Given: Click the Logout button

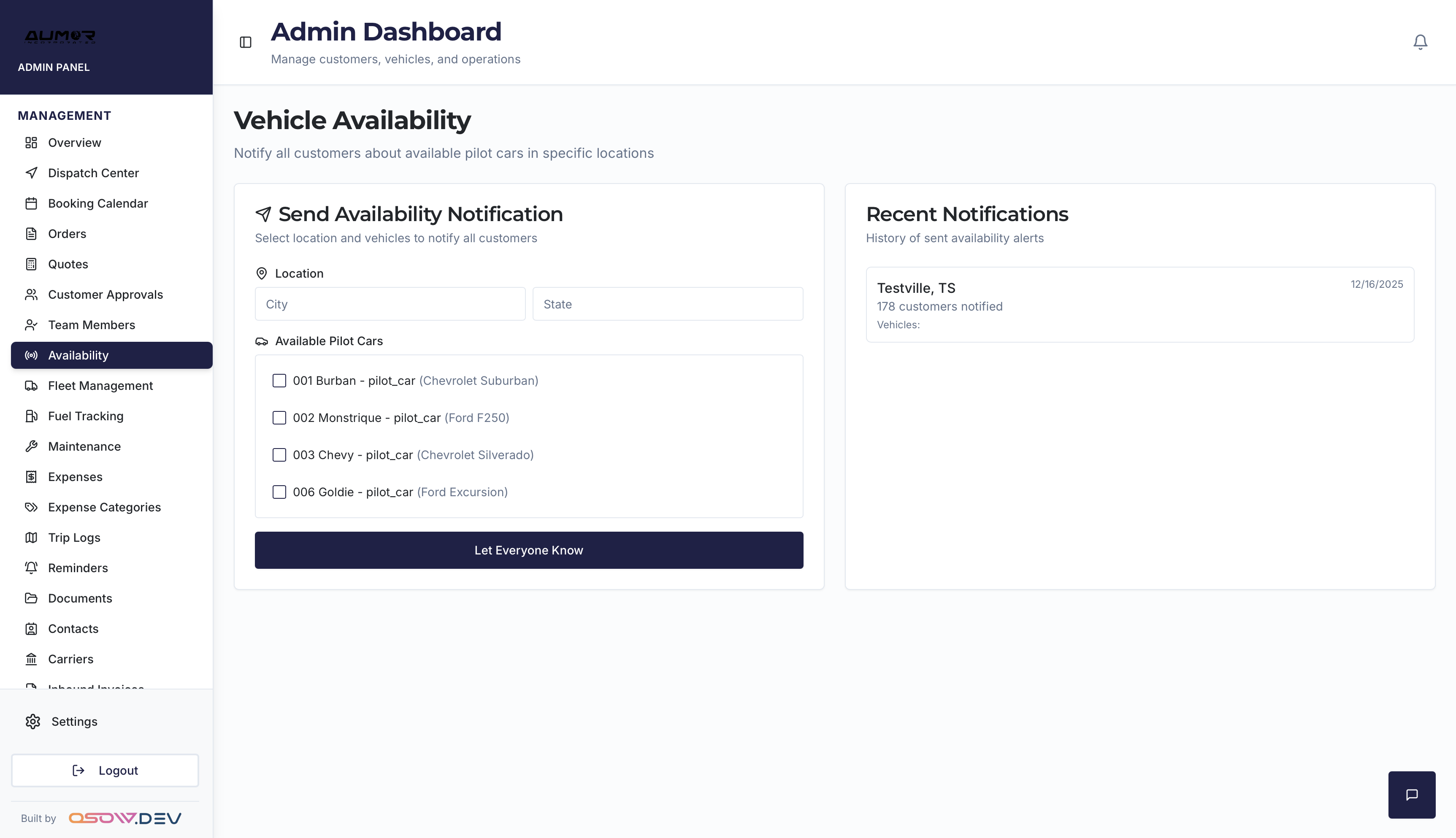Looking at the screenshot, I should click(x=105, y=770).
